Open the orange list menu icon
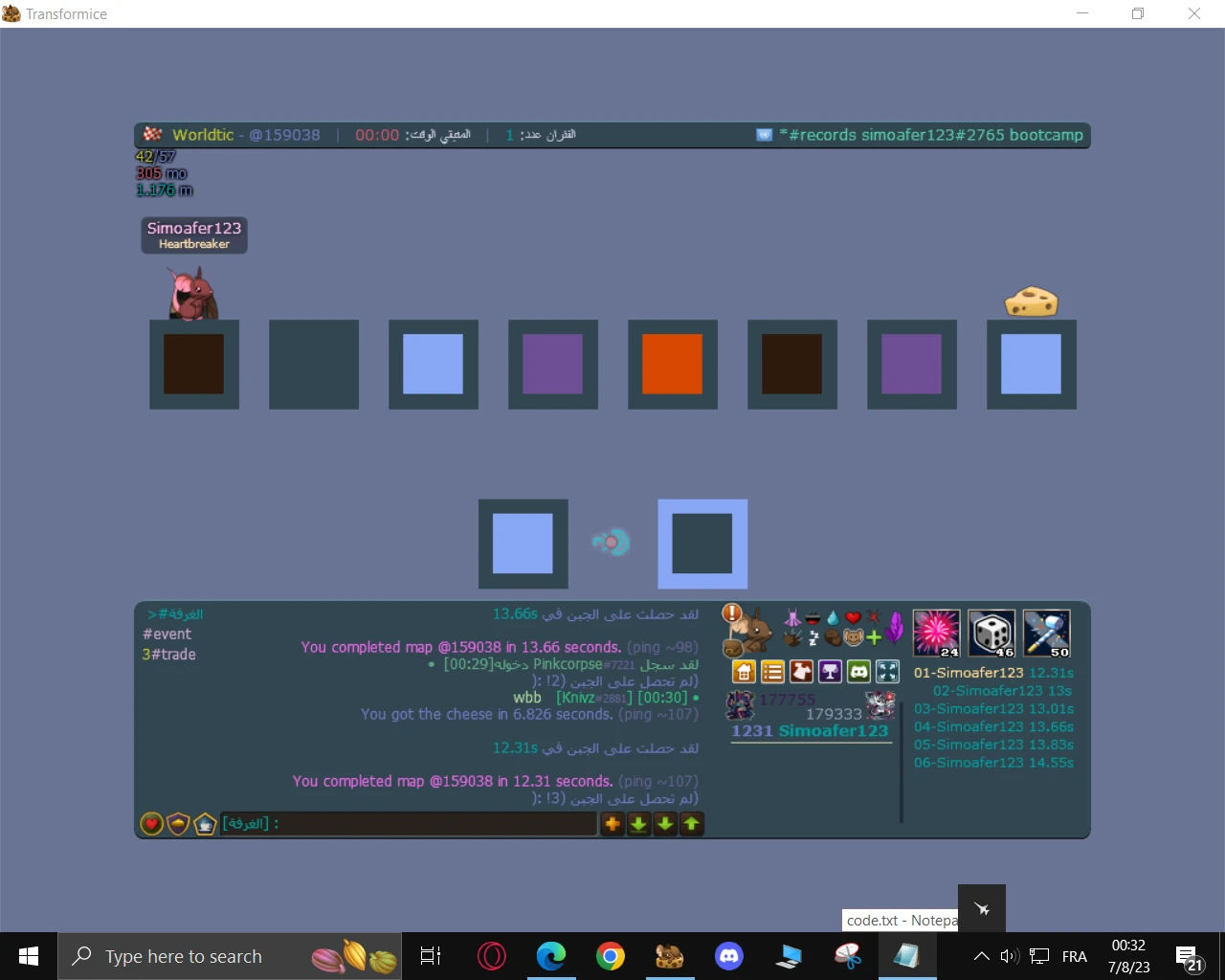The height and width of the screenshot is (980, 1225). (772, 672)
